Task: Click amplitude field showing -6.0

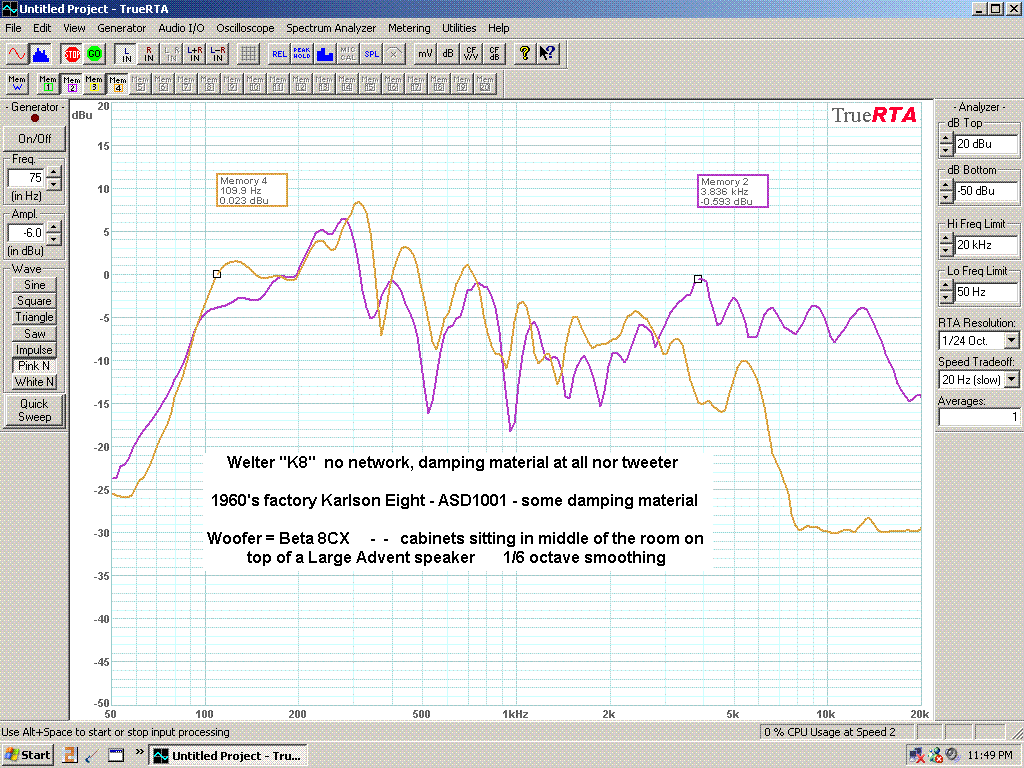Action: (26, 232)
